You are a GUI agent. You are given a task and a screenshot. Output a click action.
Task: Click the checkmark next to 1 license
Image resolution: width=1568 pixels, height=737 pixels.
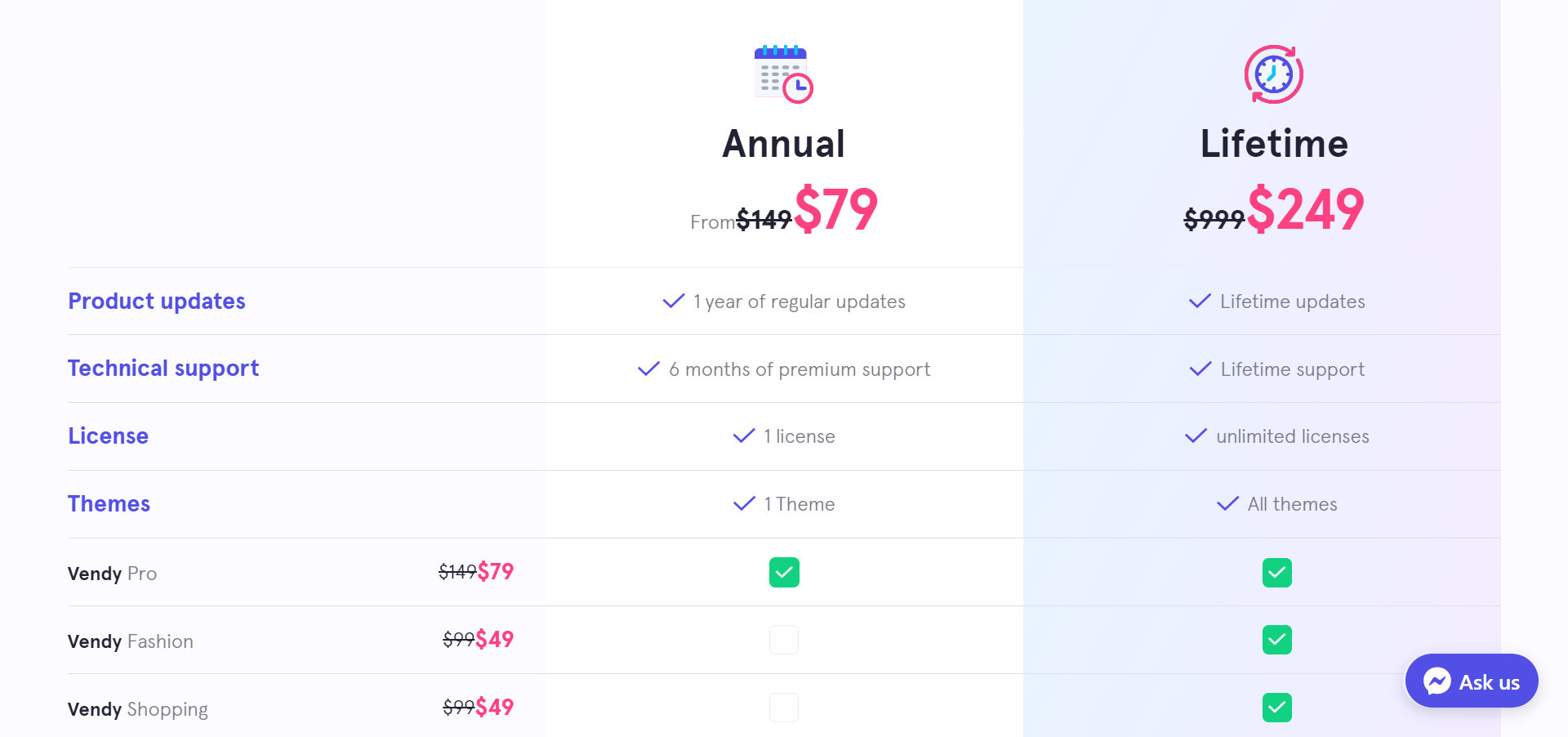coord(742,435)
